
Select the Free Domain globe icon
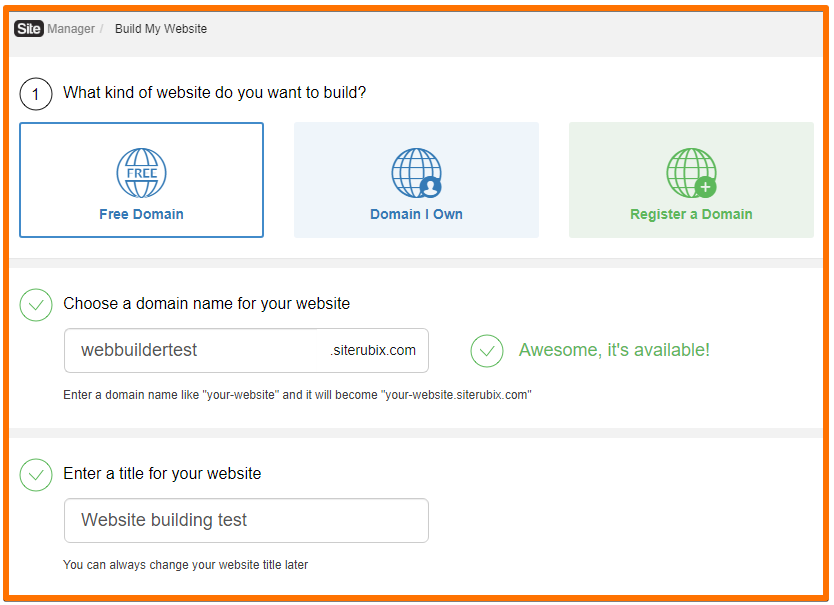tap(141, 173)
